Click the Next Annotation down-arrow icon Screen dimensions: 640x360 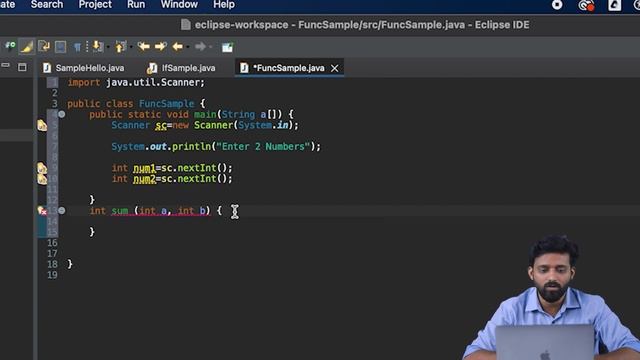coord(98,47)
